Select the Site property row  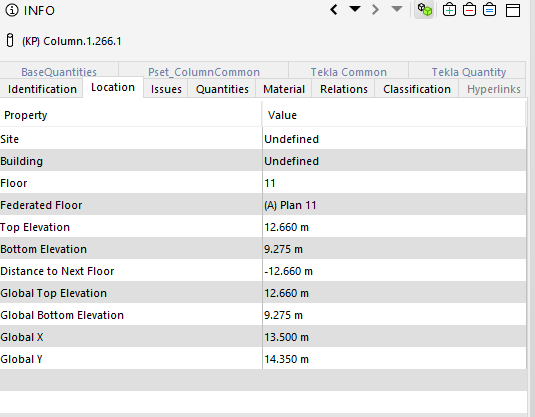[x=263, y=139]
